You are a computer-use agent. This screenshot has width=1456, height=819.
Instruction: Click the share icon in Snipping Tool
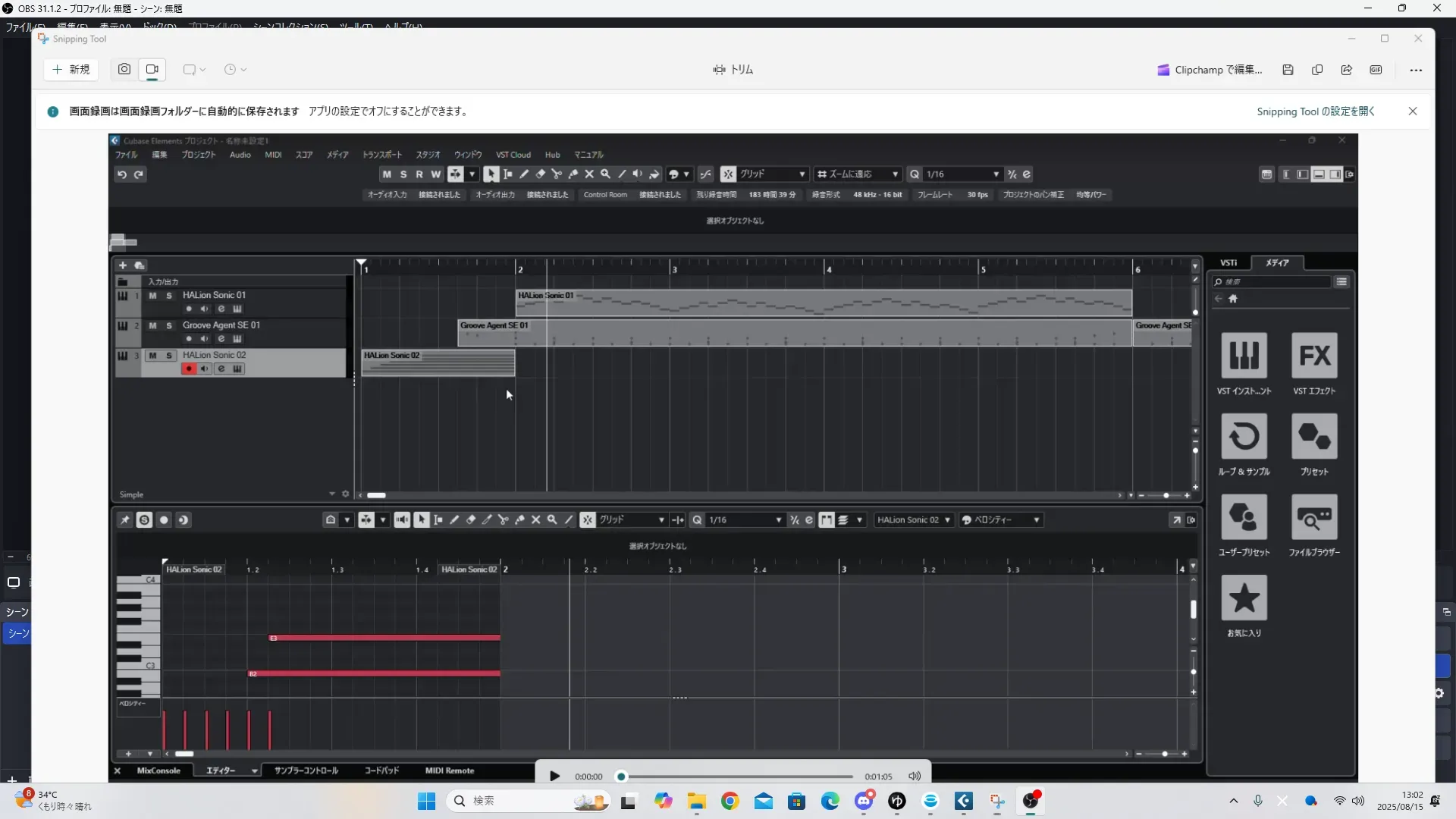pyautogui.click(x=1347, y=70)
